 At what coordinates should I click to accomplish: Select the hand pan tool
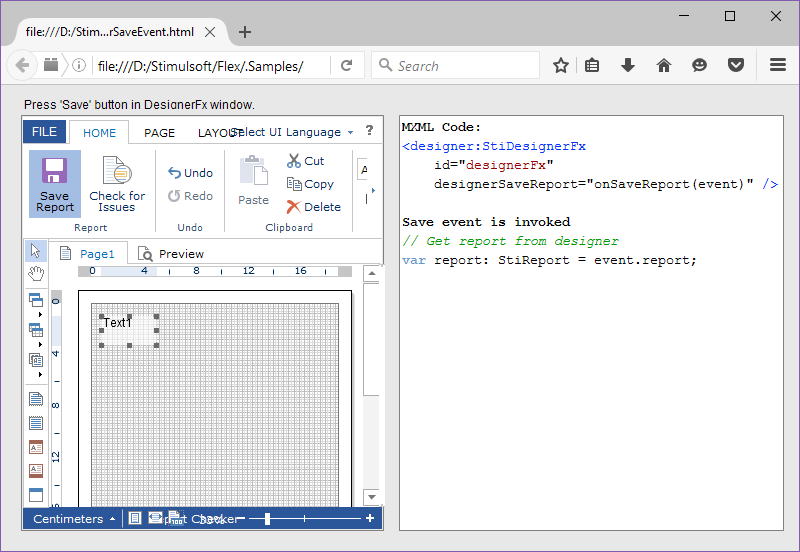click(36, 274)
